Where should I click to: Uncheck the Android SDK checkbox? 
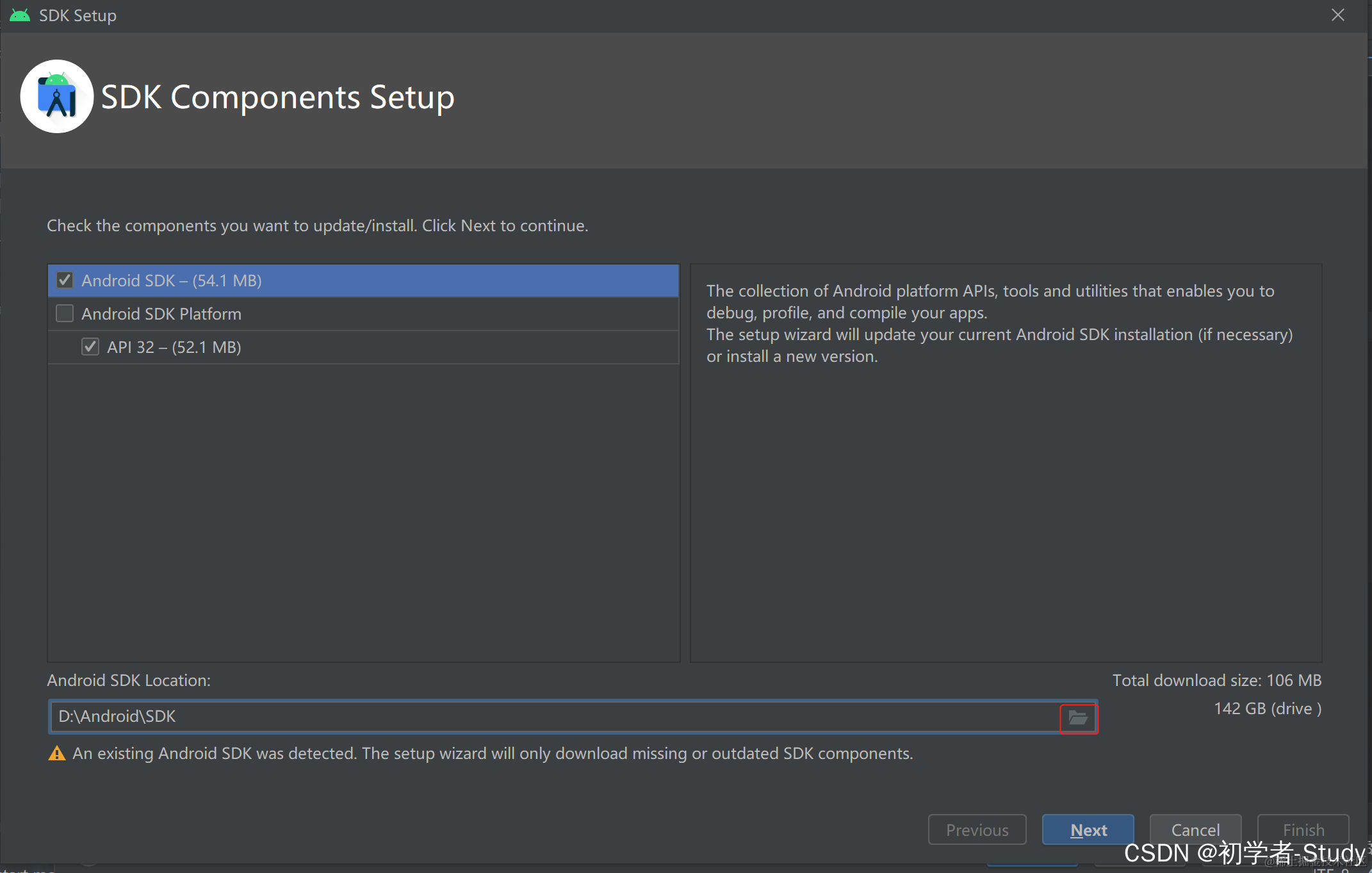pos(65,281)
